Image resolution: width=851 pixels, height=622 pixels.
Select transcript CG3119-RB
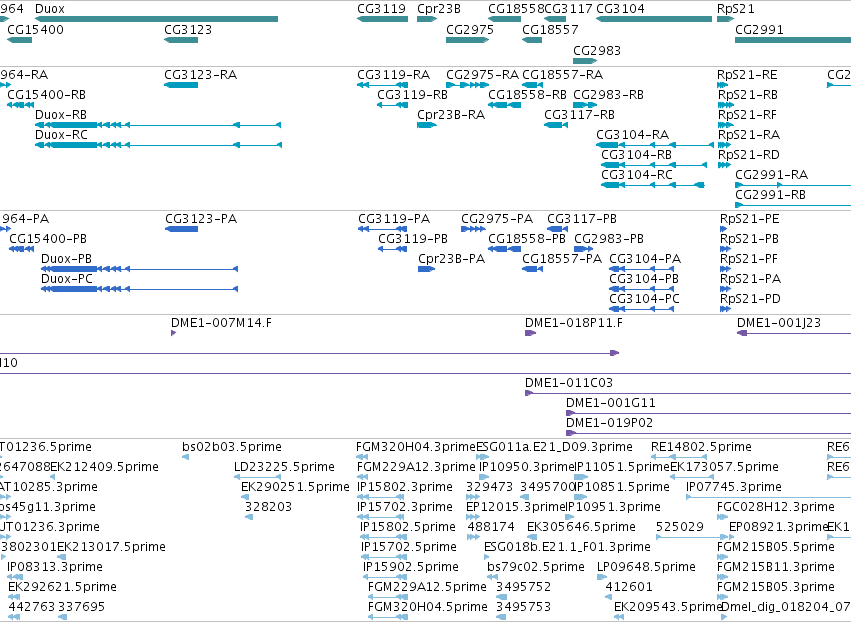pyautogui.click(x=412, y=94)
